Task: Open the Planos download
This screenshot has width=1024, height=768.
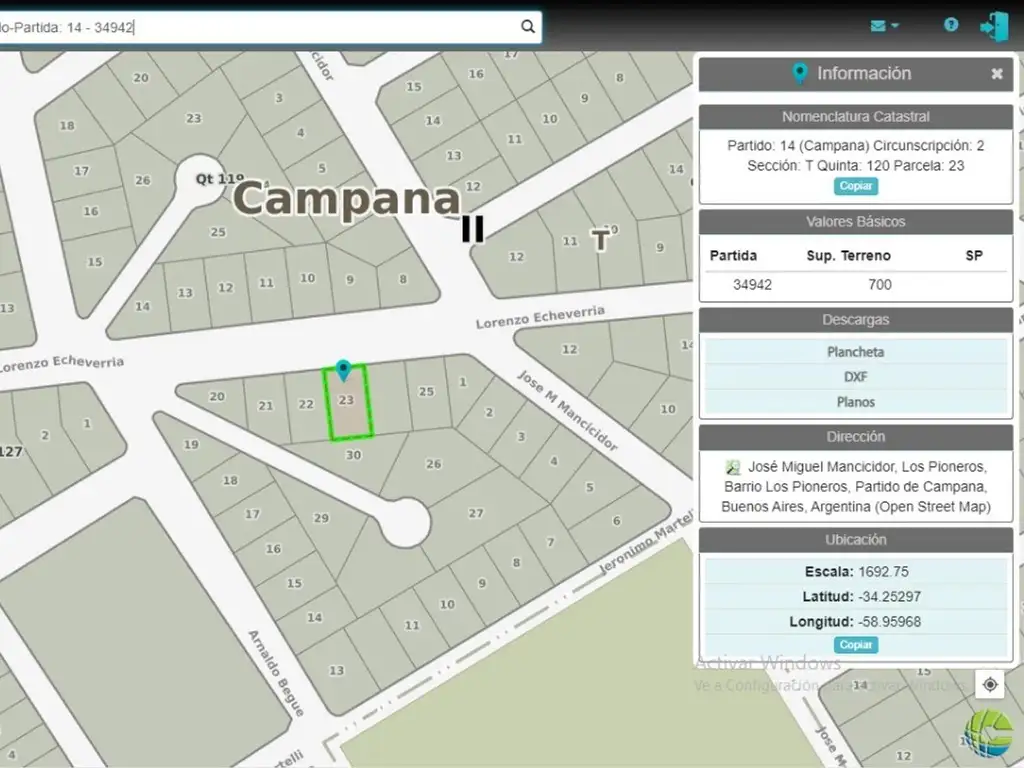Action: pyautogui.click(x=855, y=402)
